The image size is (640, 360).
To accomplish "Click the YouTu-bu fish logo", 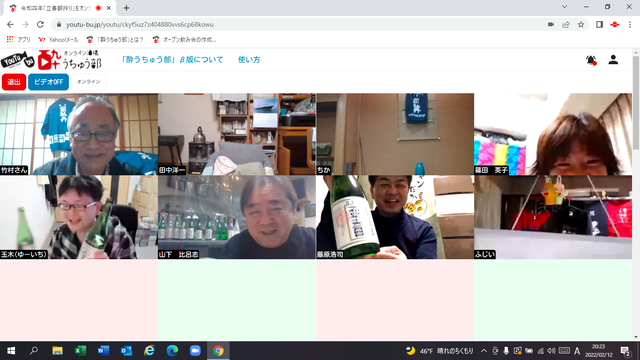I will point(18,60).
